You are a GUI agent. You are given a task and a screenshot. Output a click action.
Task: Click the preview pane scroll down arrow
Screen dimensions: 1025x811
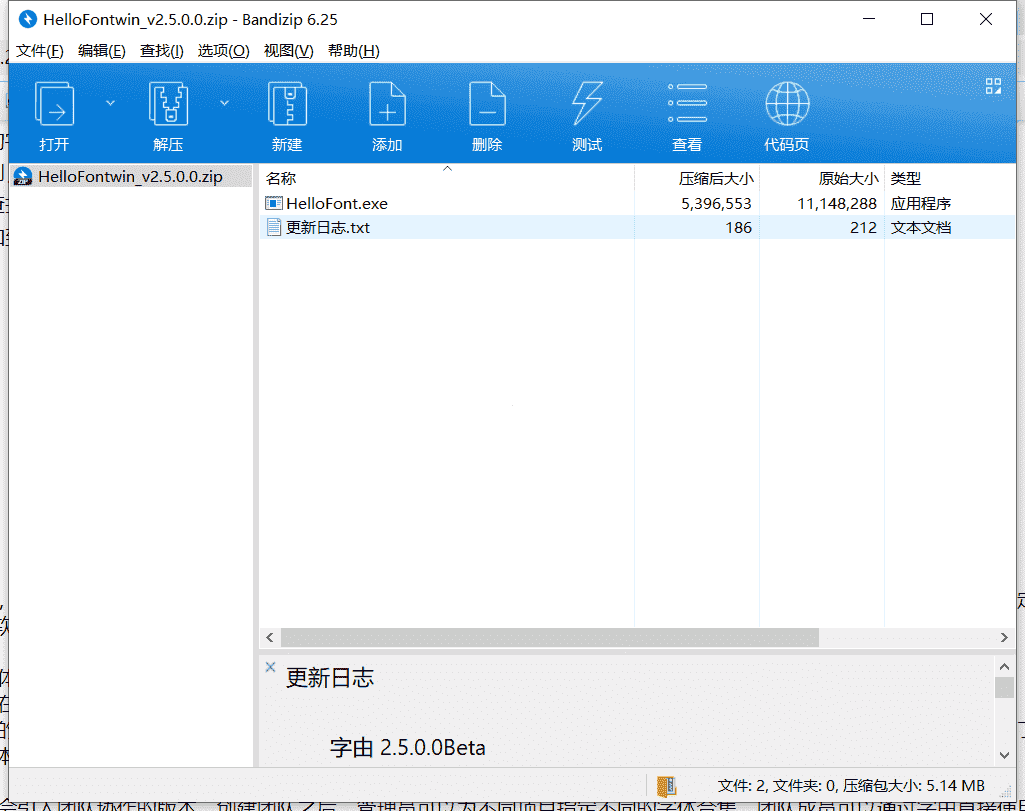[x=1004, y=755]
